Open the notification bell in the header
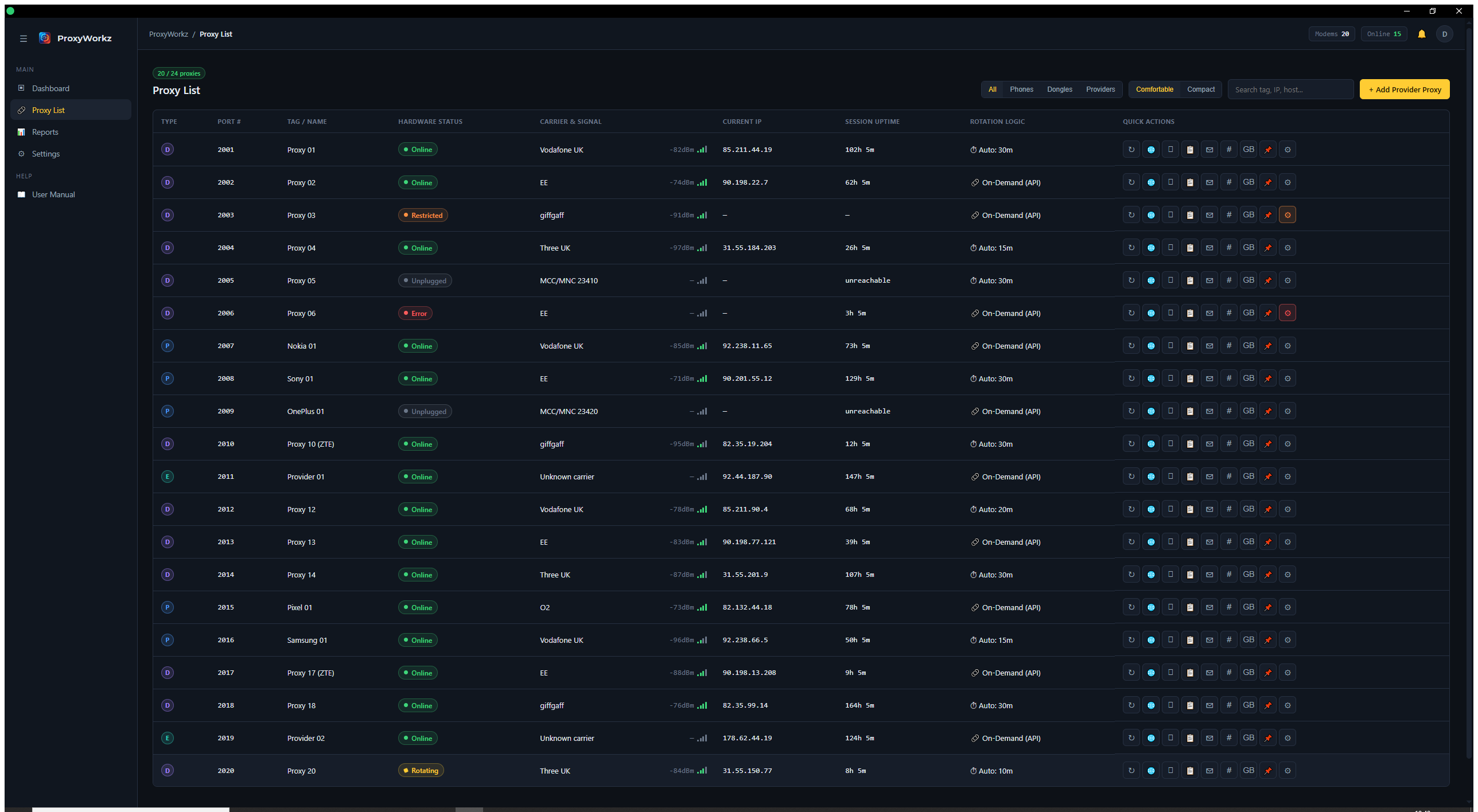Image resolution: width=1478 pixels, height=812 pixels. tap(1421, 34)
